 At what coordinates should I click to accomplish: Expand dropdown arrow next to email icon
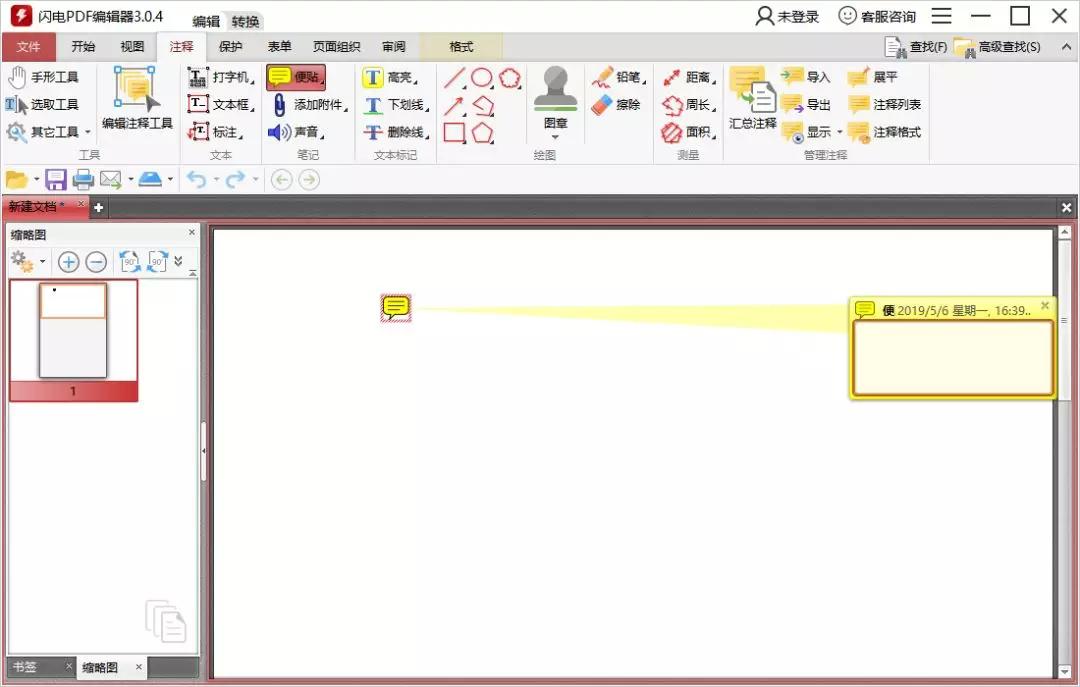coord(131,180)
